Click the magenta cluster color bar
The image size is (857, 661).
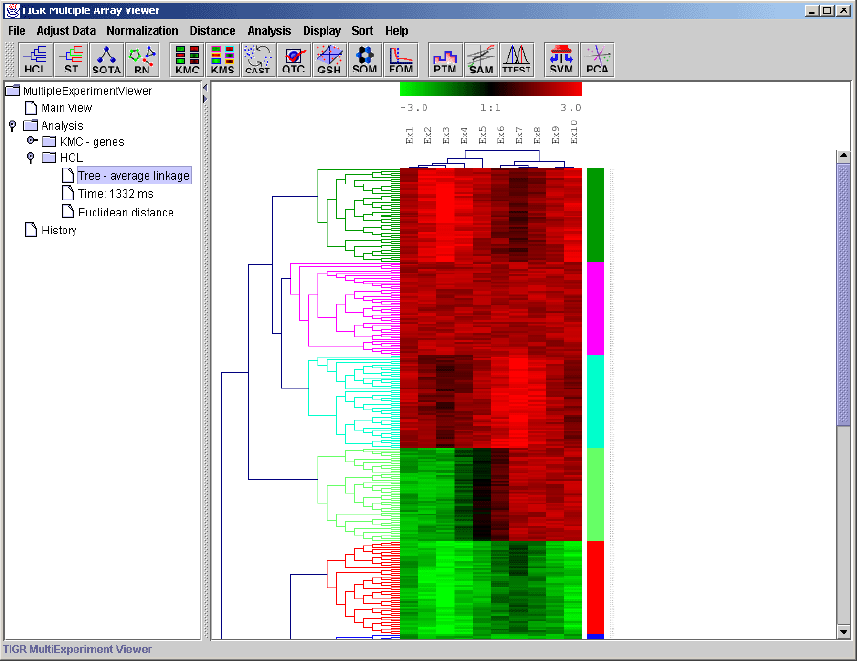point(595,308)
